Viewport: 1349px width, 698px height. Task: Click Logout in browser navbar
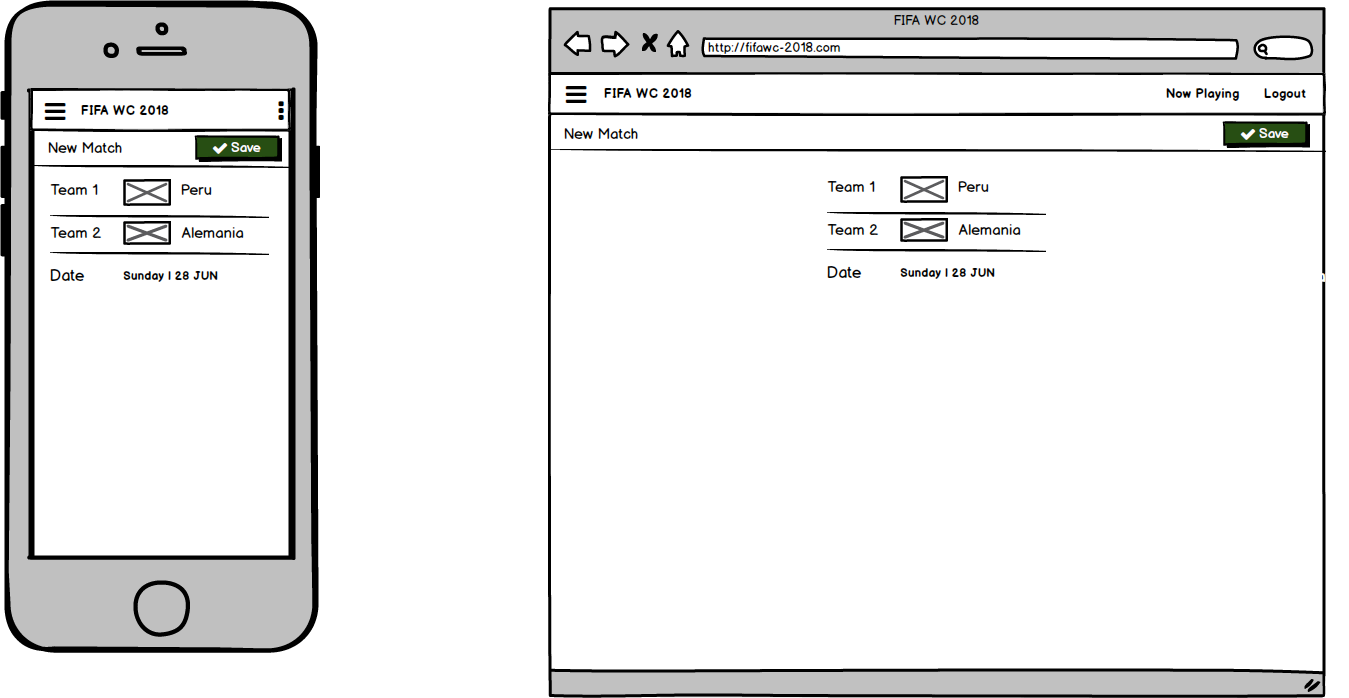[1285, 94]
